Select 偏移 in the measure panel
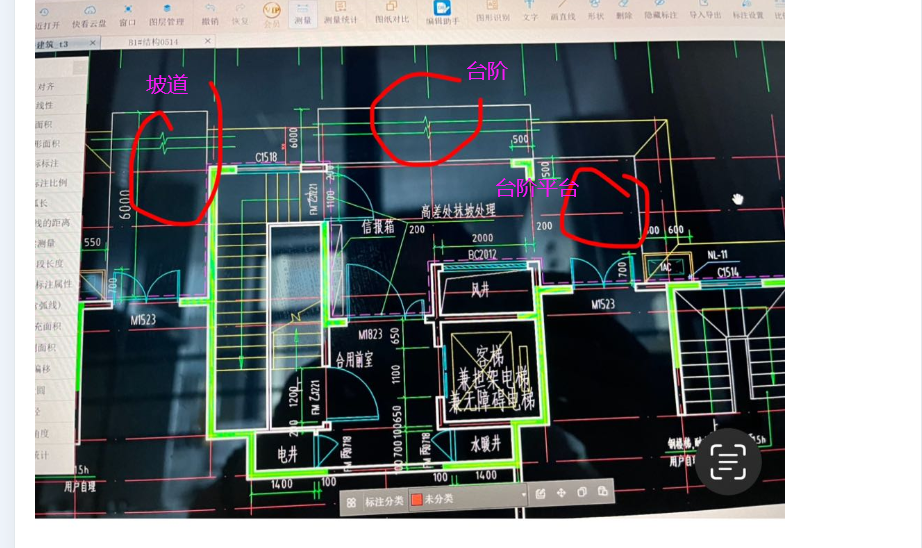Screen dimensions: 922x548 (x=43, y=369)
